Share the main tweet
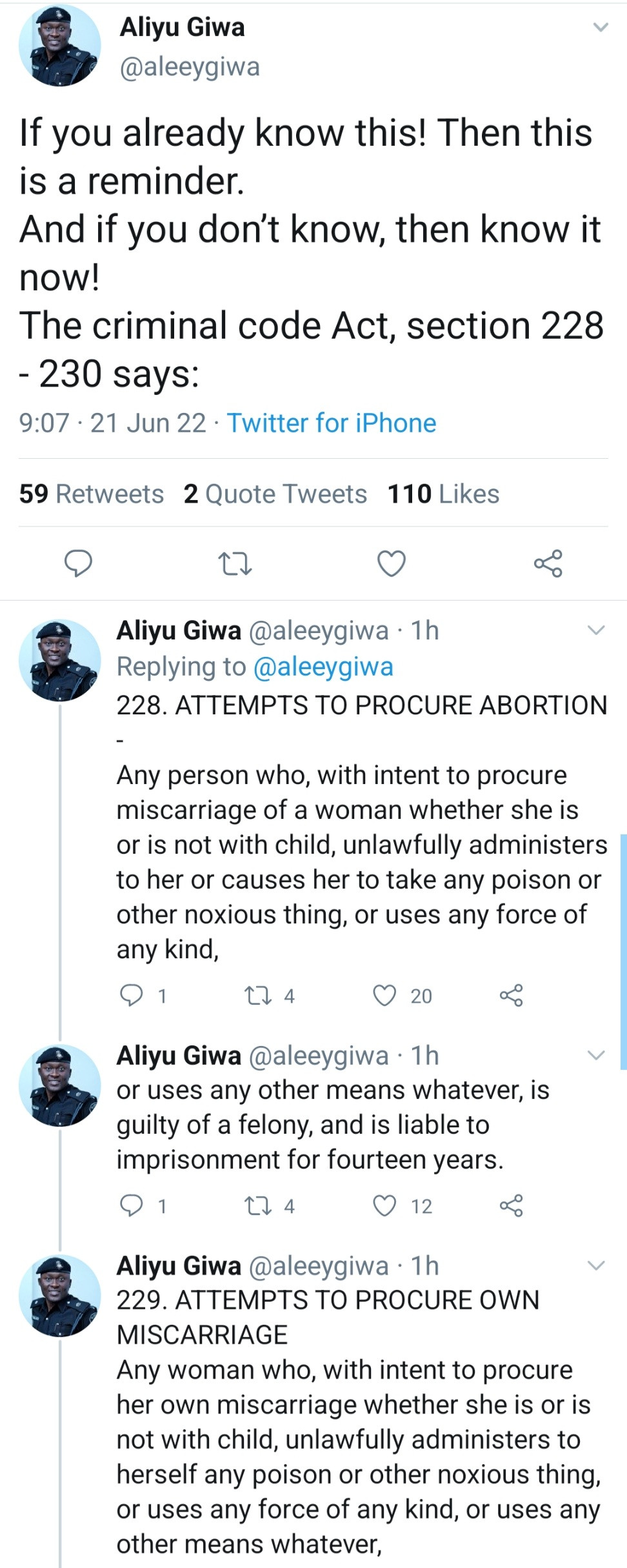The height and width of the screenshot is (1568, 627). point(548,563)
